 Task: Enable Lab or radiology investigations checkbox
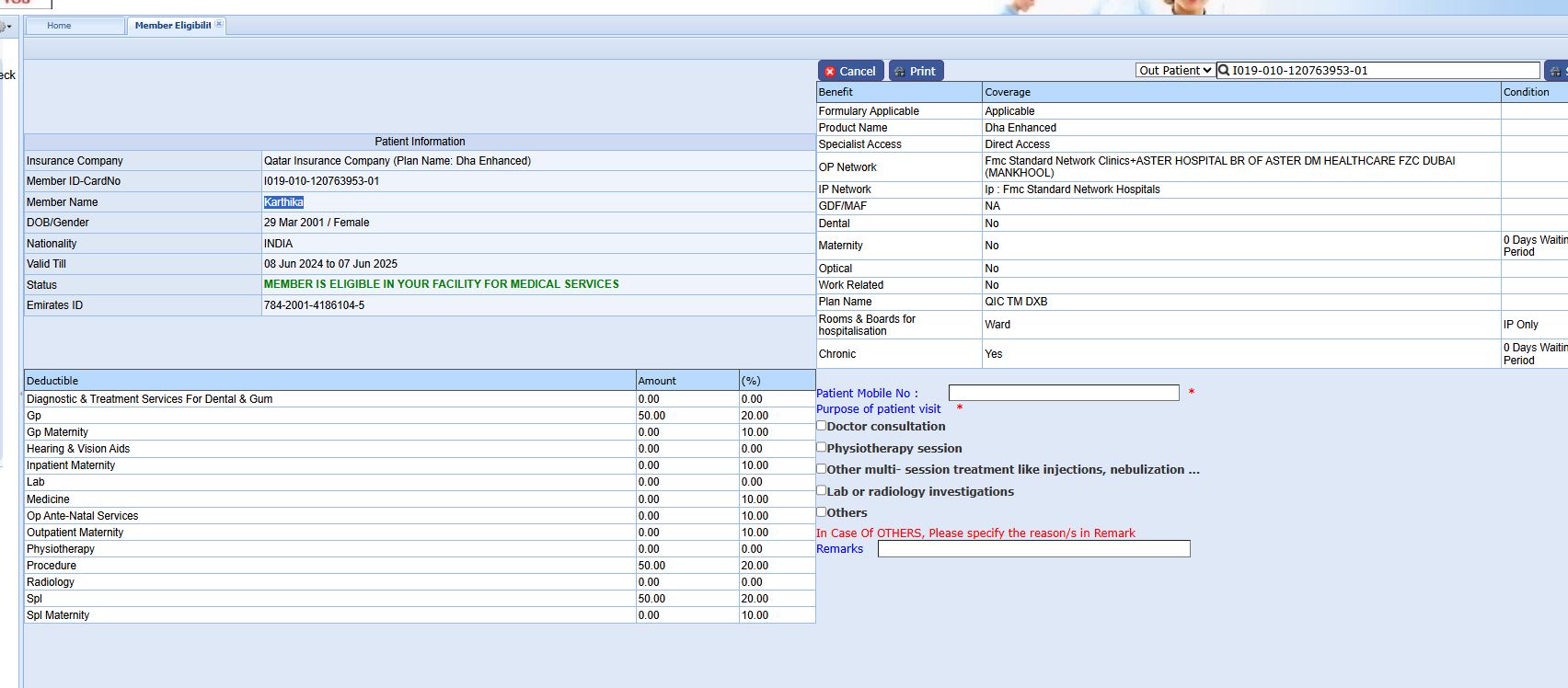tap(822, 491)
